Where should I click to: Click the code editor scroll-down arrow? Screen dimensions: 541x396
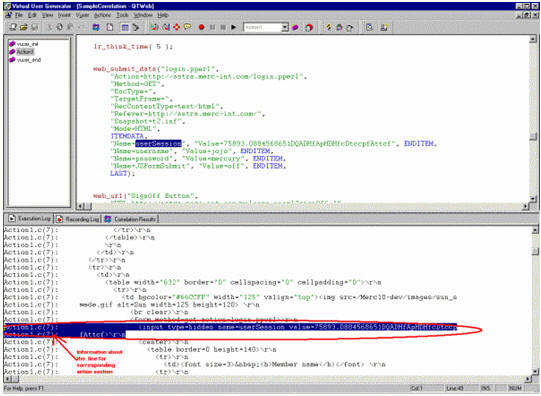(x=533, y=199)
